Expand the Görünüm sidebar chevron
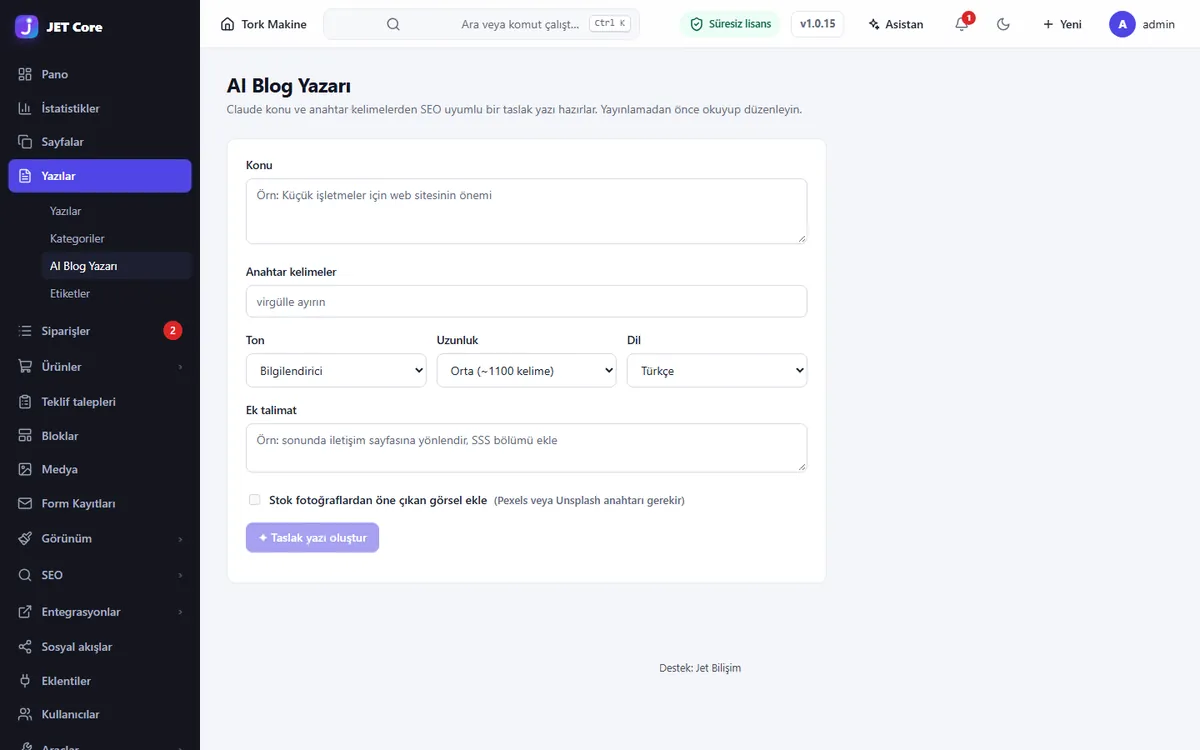This screenshot has height=750, width=1200. 181,539
